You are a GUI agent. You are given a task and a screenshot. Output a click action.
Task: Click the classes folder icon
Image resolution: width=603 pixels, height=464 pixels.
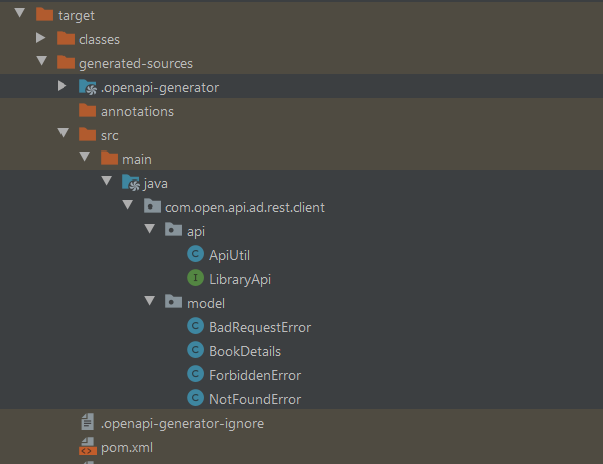click(x=66, y=38)
